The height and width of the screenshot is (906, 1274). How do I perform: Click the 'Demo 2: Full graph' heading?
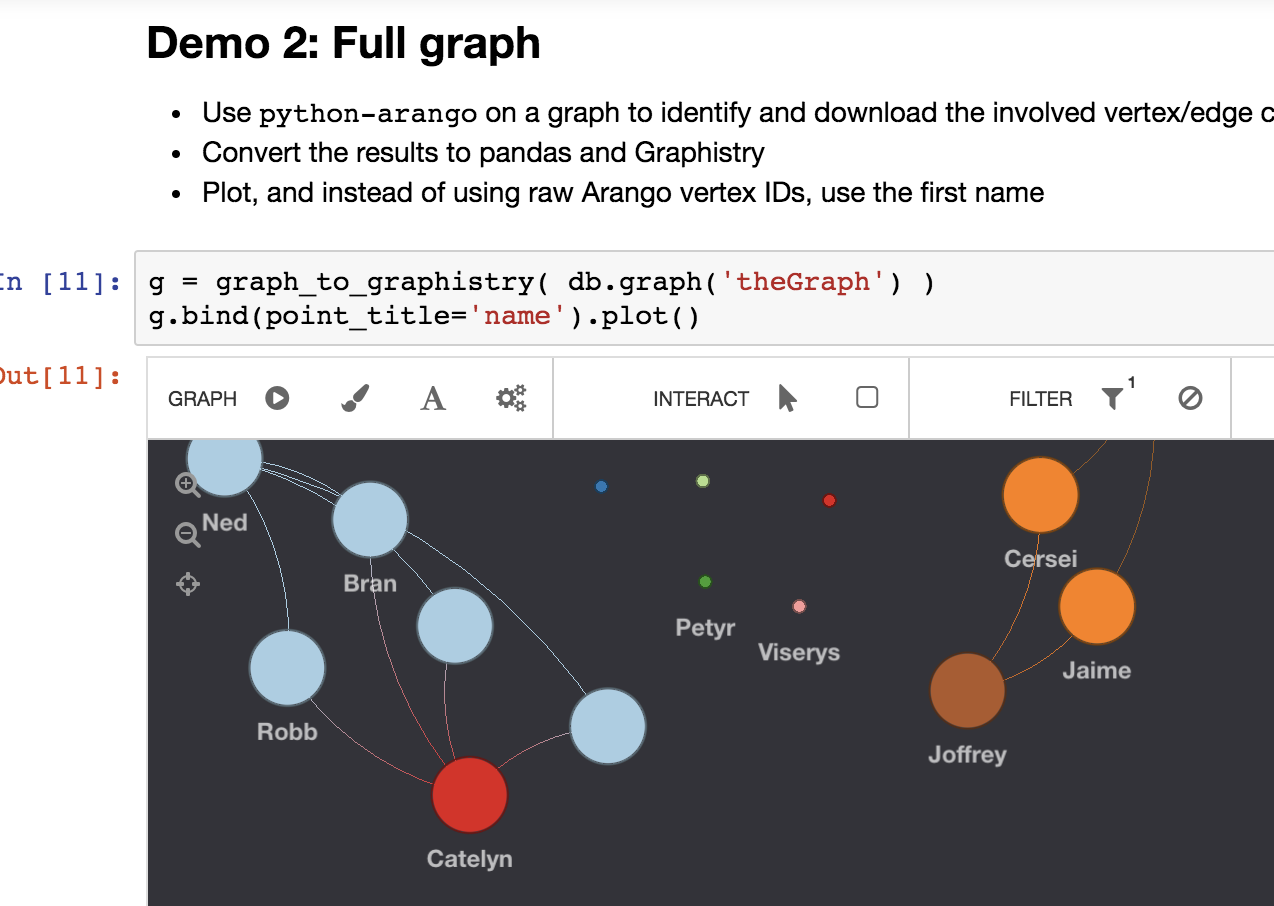pos(344,44)
